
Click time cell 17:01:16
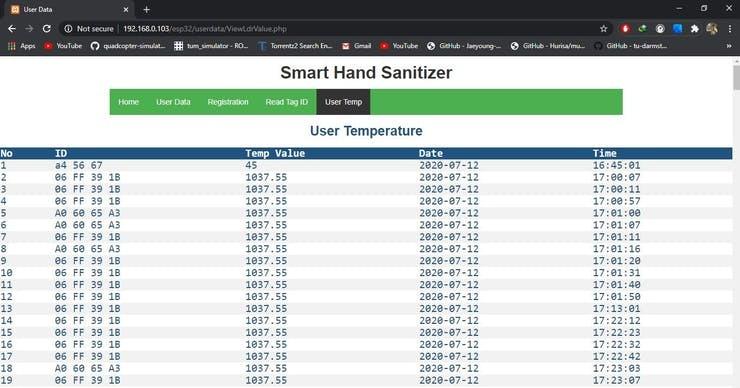(617, 249)
